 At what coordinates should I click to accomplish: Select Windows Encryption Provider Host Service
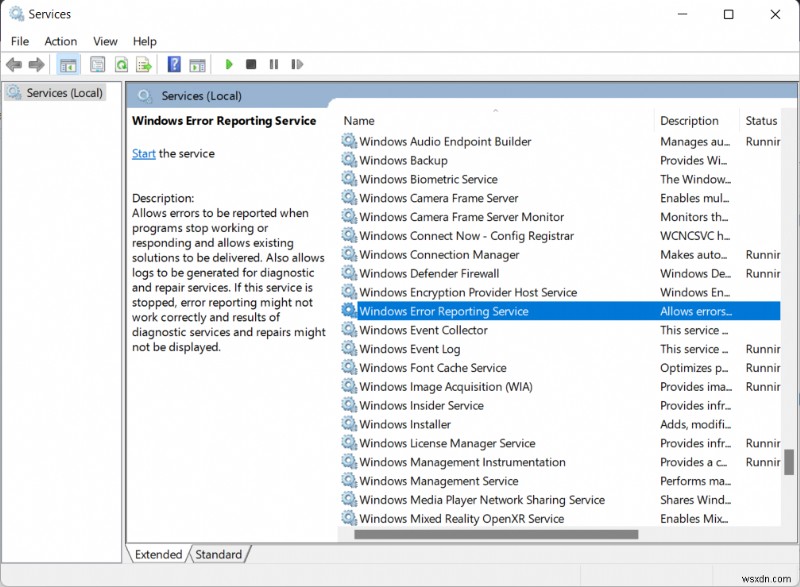click(560, 292)
